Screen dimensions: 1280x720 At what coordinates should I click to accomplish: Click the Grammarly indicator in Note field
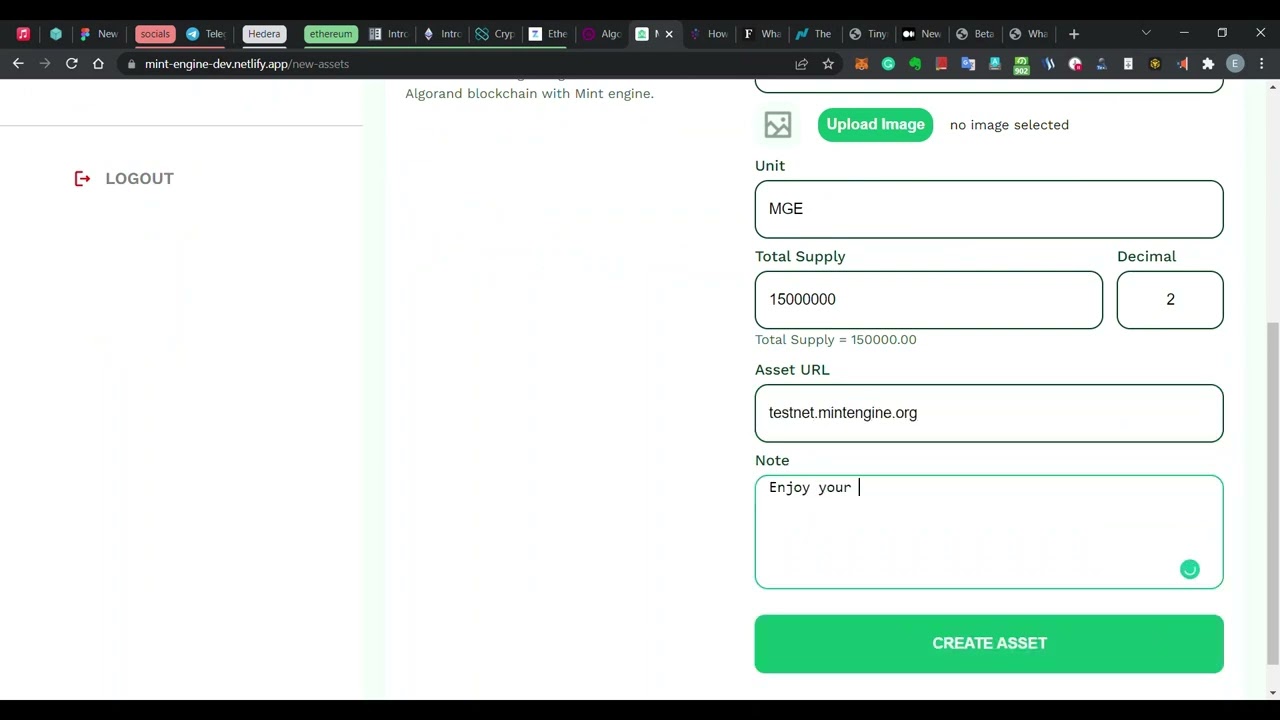coord(1189,569)
